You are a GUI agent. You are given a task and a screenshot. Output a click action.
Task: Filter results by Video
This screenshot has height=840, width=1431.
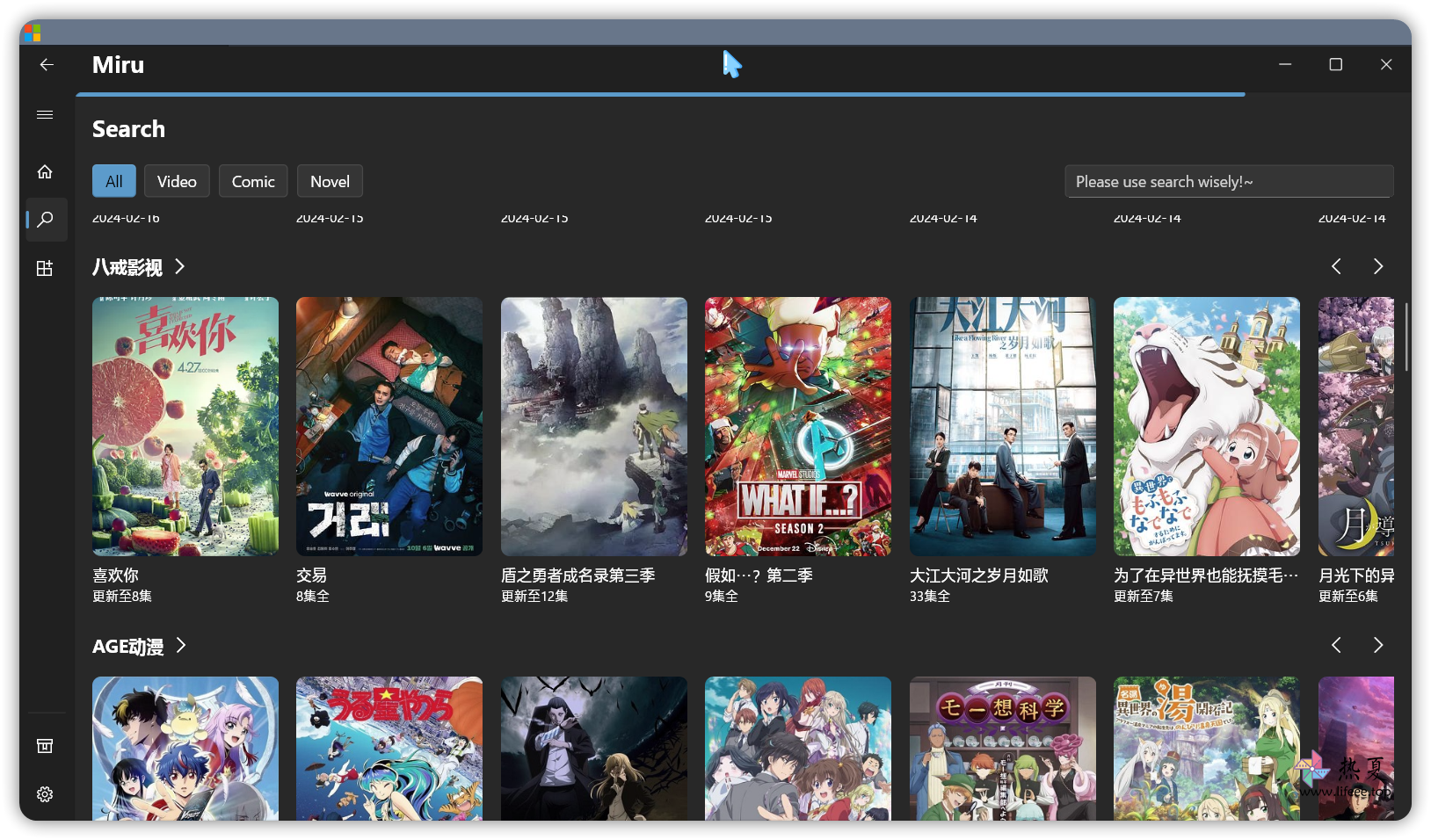click(177, 182)
